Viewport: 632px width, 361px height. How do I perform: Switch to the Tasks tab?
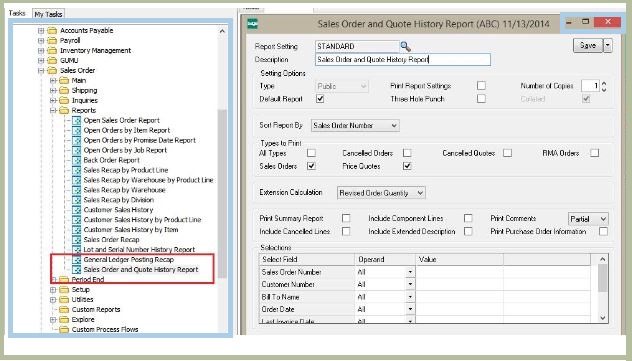(17, 13)
